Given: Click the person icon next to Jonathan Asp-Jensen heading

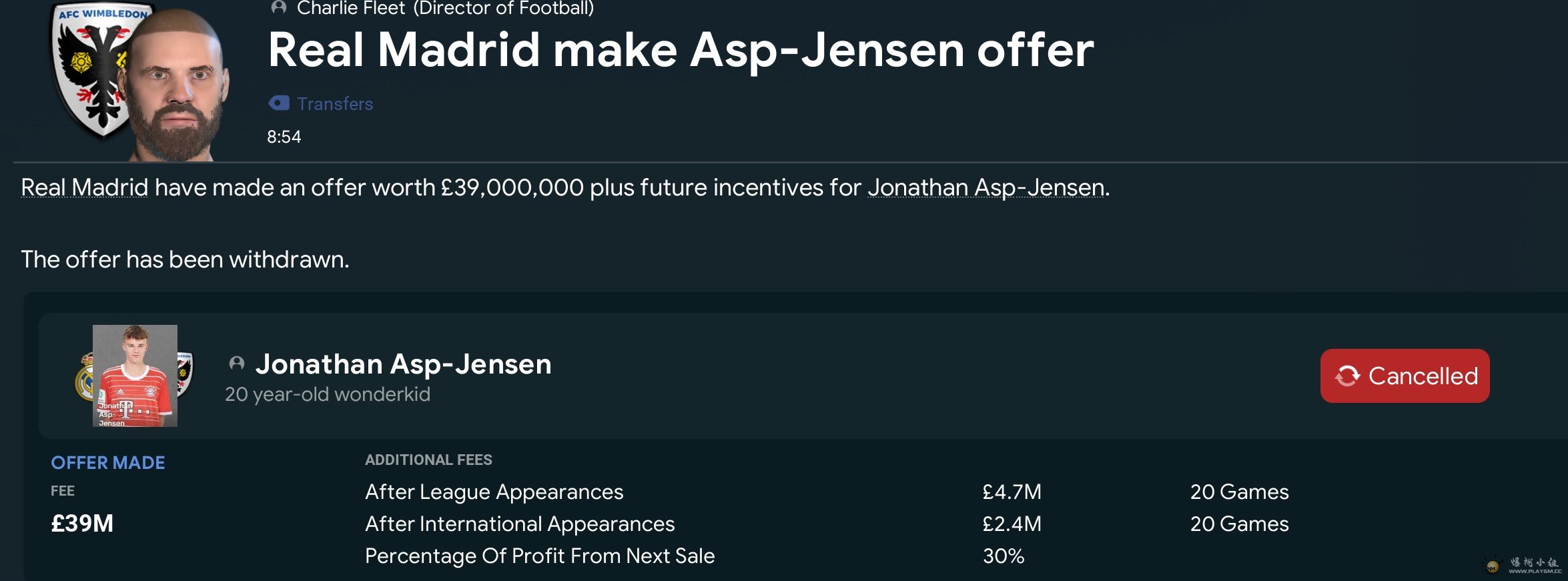Looking at the screenshot, I should coord(236,364).
